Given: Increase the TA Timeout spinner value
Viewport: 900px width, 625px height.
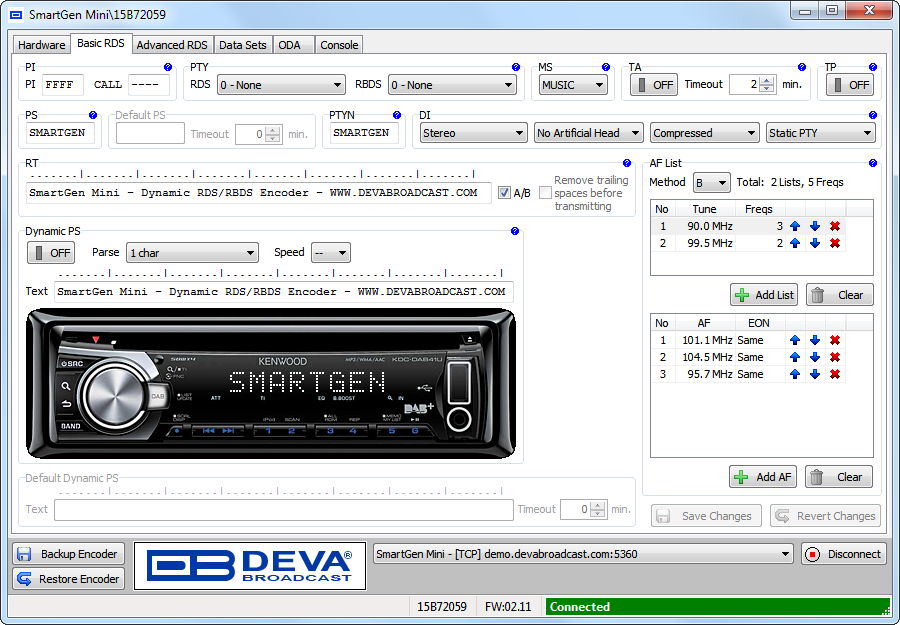Looking at the screenshot, I should coord(767,80).
